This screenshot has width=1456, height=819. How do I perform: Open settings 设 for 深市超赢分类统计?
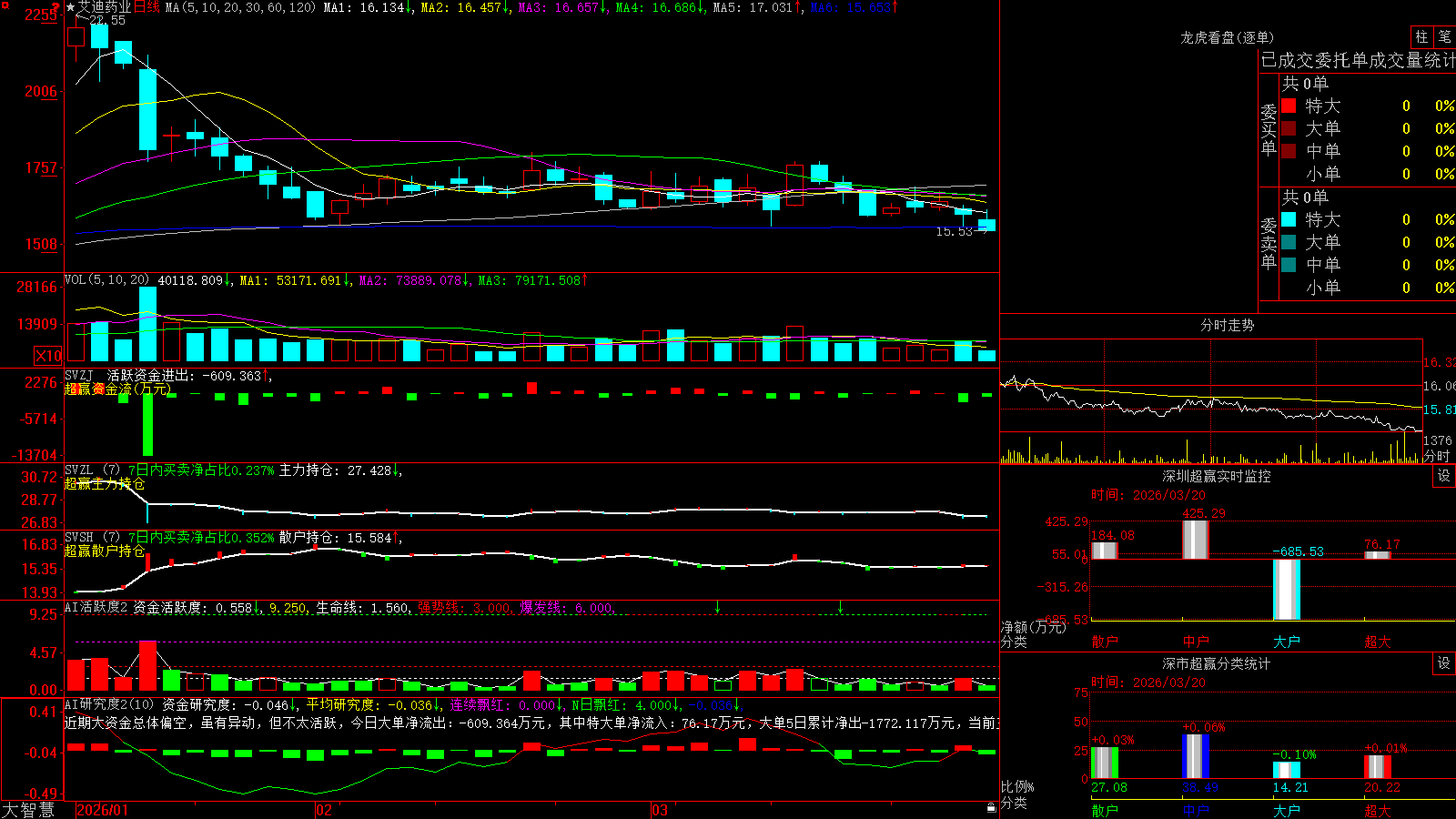click(1444, 663)
